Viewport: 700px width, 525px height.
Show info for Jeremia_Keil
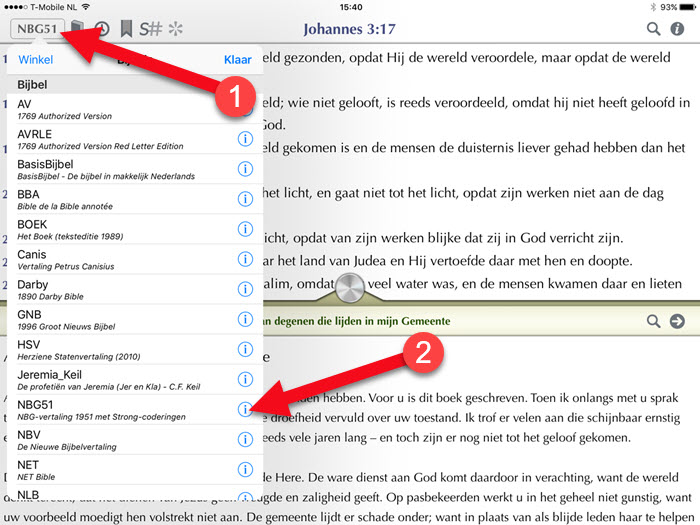pos(245,379)
